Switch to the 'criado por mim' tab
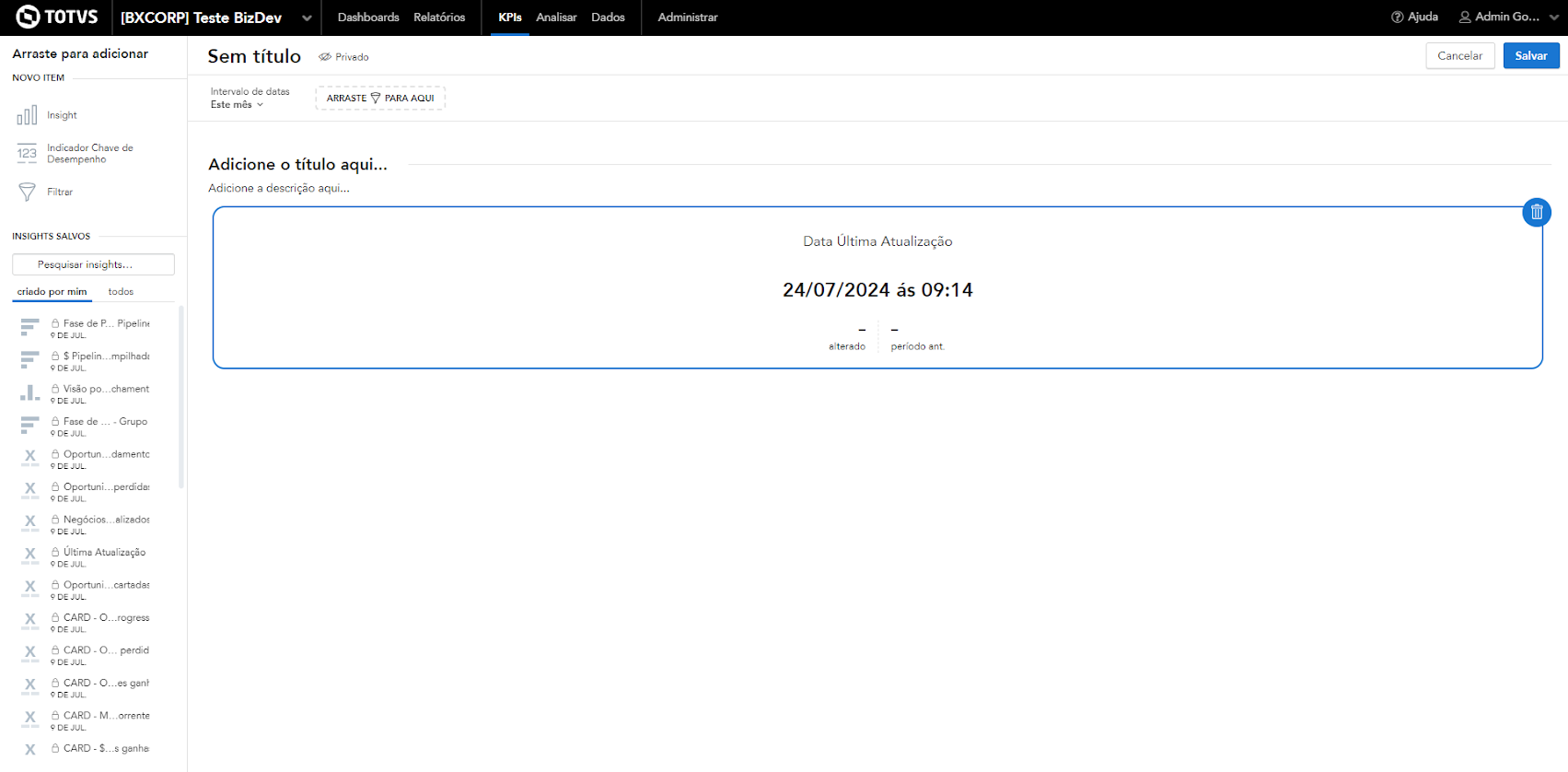This screenshot has height=772, width=1568. [x=52, y=292]
